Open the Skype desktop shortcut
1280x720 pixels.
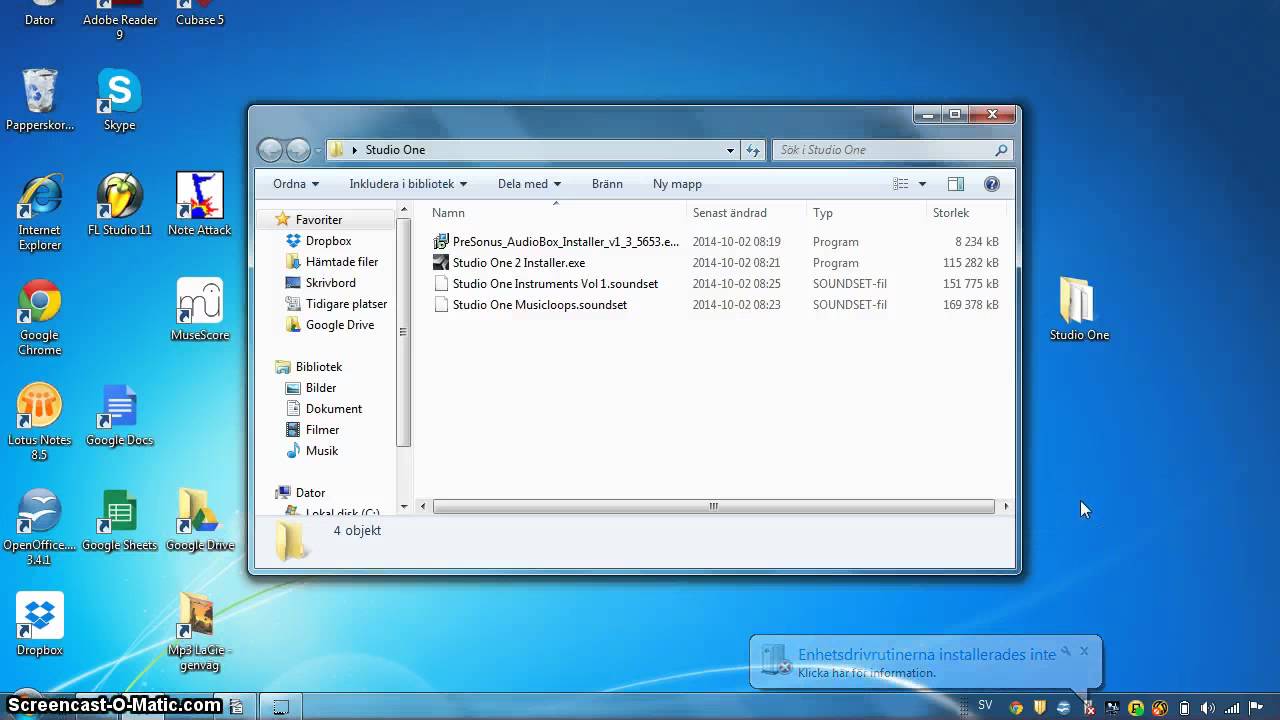click(x=119, y=100)
